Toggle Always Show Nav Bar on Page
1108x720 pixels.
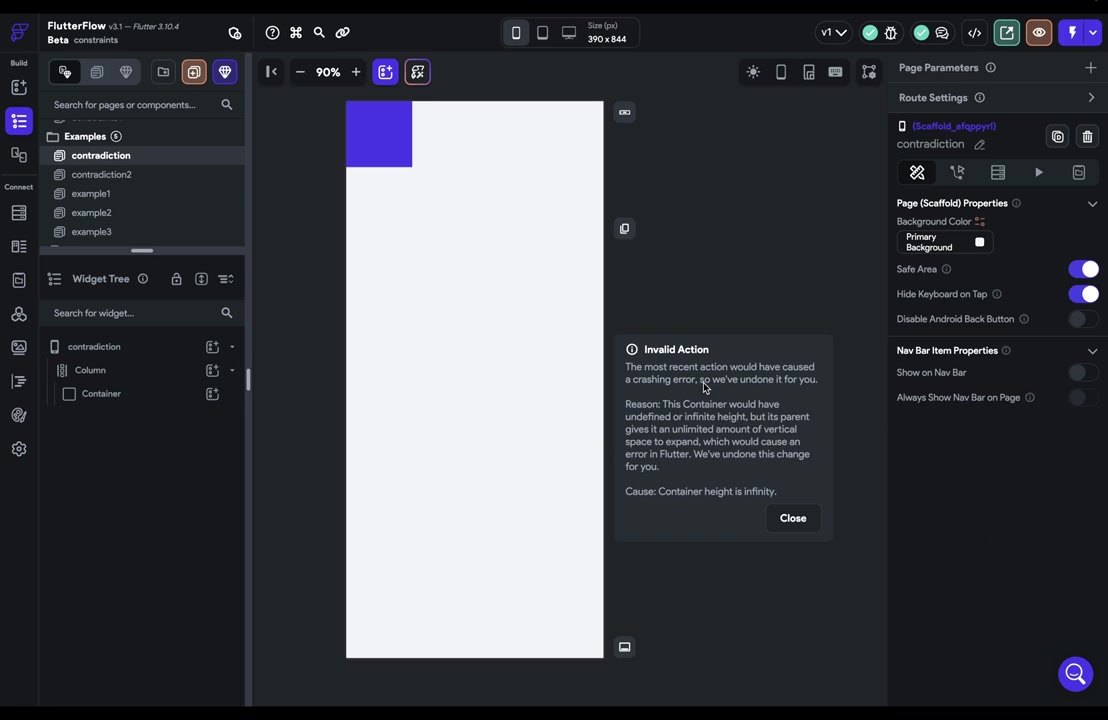pyautogui.click(x=1083, y=398)
